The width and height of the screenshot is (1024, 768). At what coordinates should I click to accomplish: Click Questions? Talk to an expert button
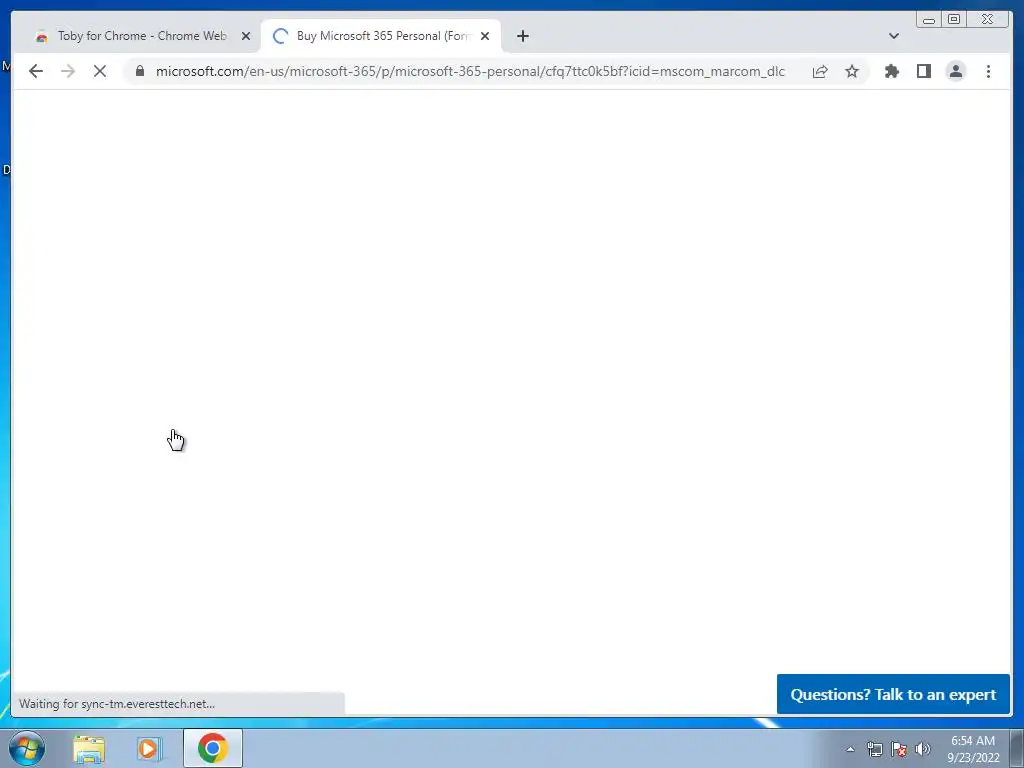point(893,694)
